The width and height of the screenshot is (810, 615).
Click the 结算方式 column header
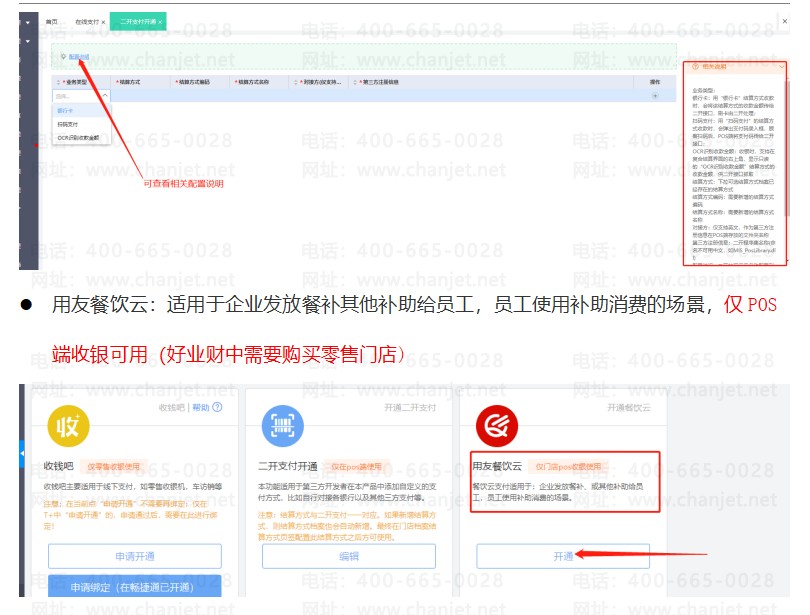point(130,82)
